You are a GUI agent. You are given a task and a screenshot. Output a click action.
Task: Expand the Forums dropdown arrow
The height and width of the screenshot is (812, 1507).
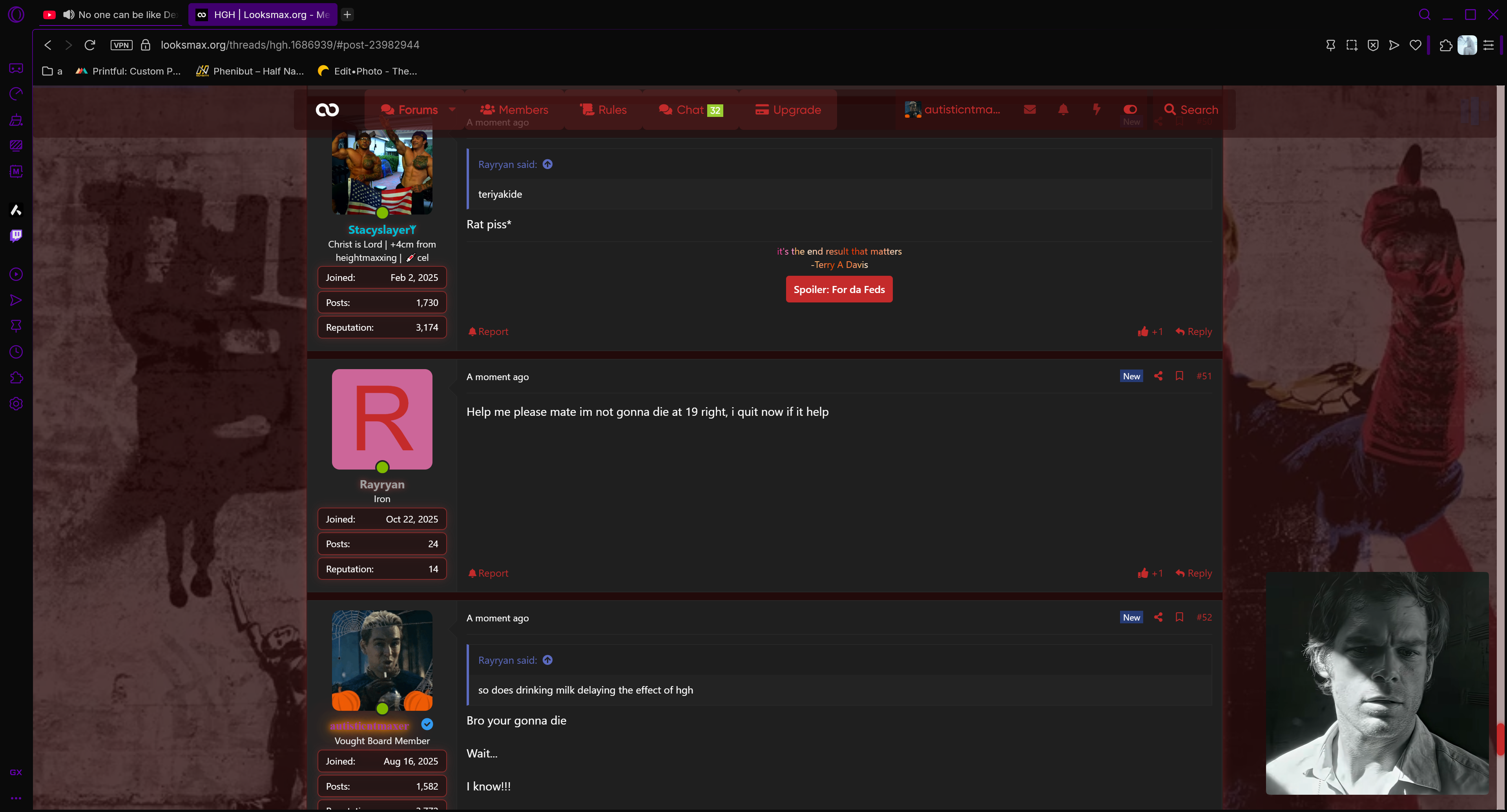(x=452, y=109)
